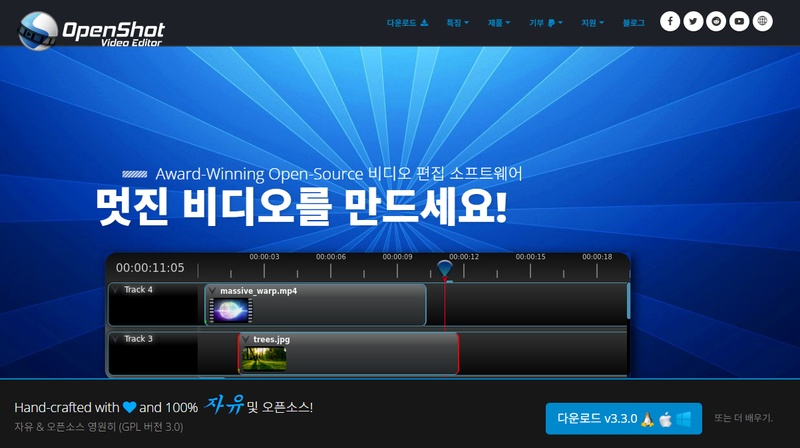
Task: Click the massive_warp.mp4 clip thumbnail
Action: pyautogui.click(x=231, y=310)
